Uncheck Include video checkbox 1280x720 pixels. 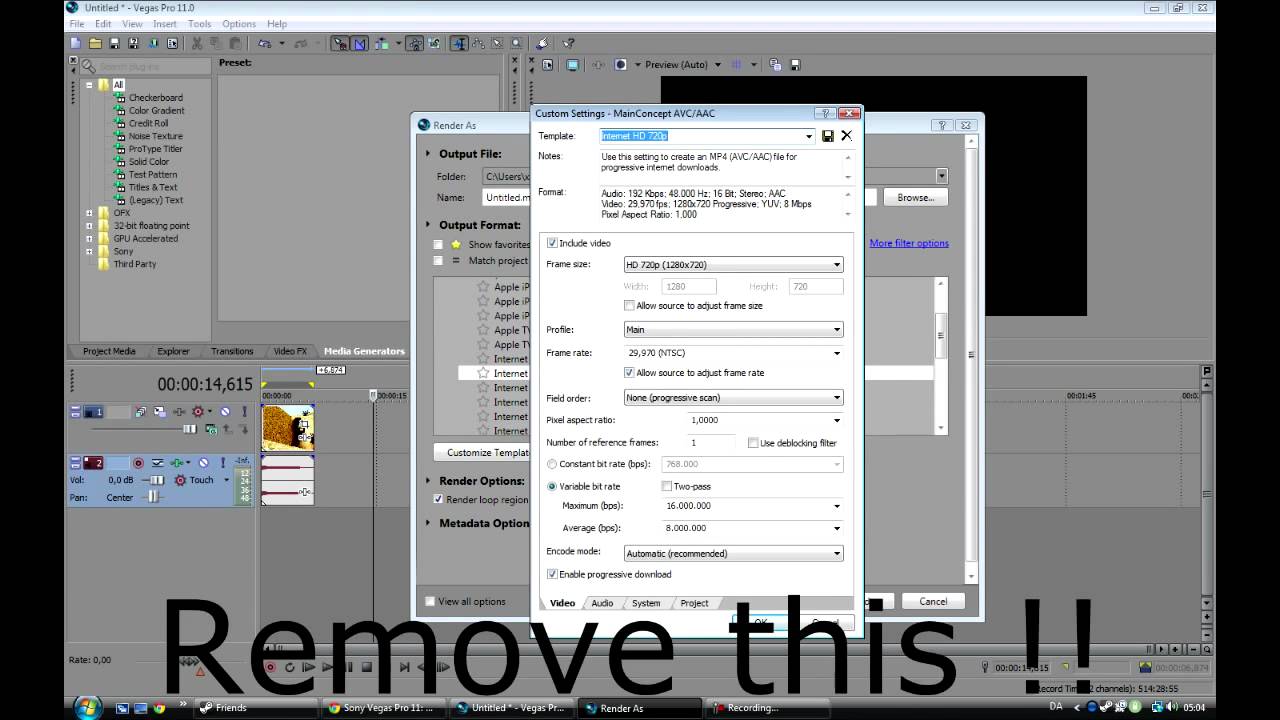click(x=552, y=243)
